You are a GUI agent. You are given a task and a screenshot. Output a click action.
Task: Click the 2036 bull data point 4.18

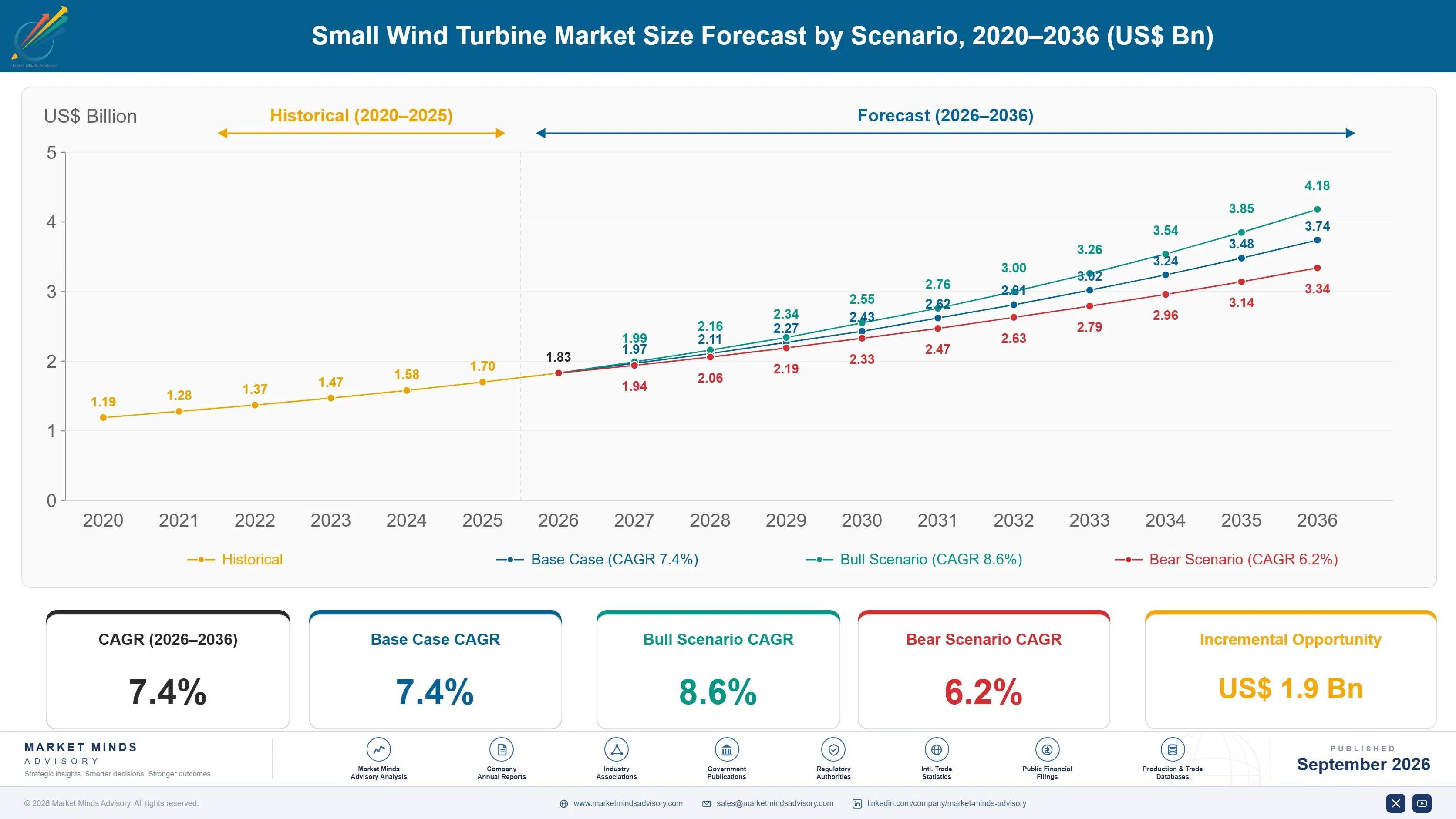coord(1317,210)
